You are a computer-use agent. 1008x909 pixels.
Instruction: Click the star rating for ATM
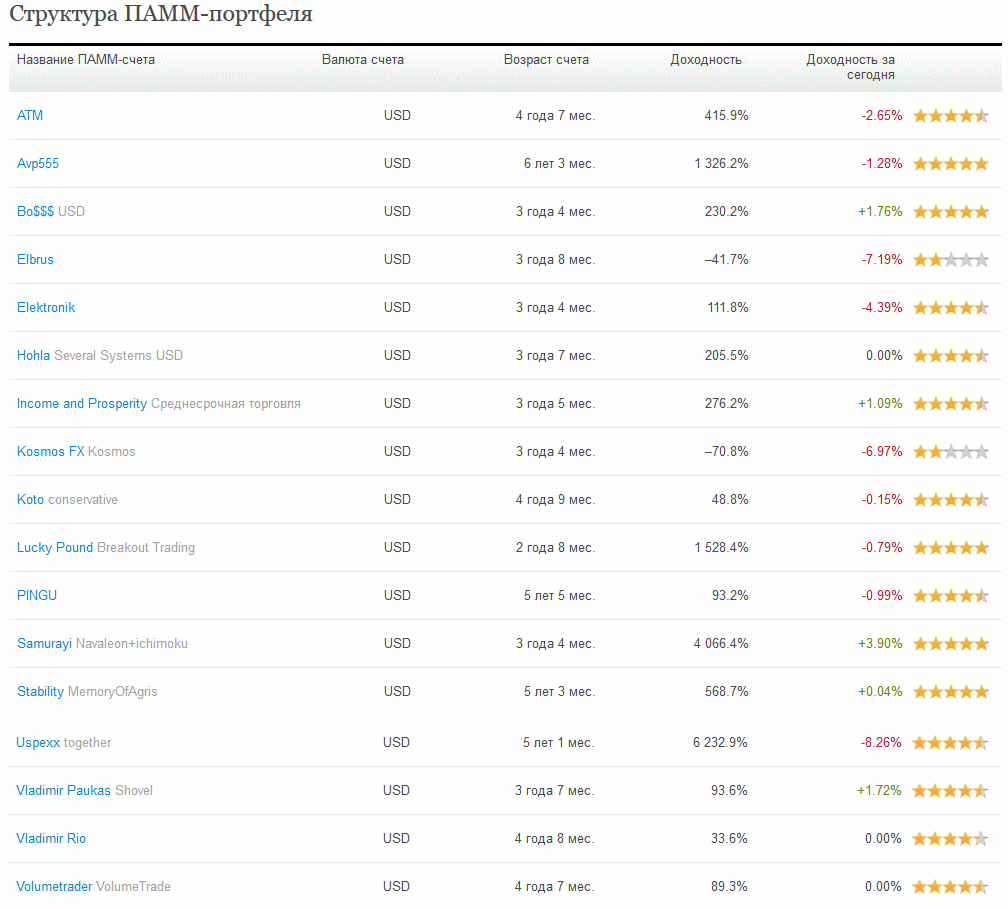click(x=950, y=116)
